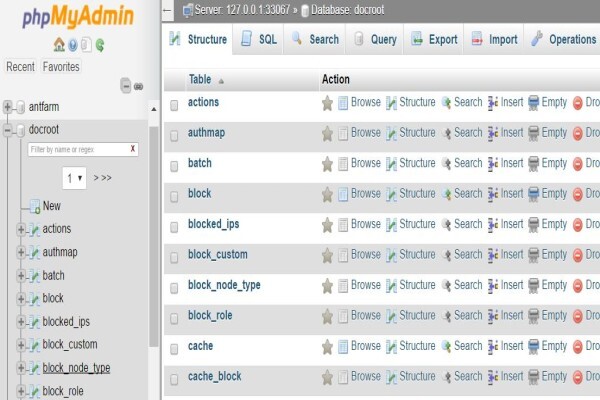This screenshot has height=400, width=600.
Task: Expand the block_node_type table in navigation tree
Action: [21, 368]
